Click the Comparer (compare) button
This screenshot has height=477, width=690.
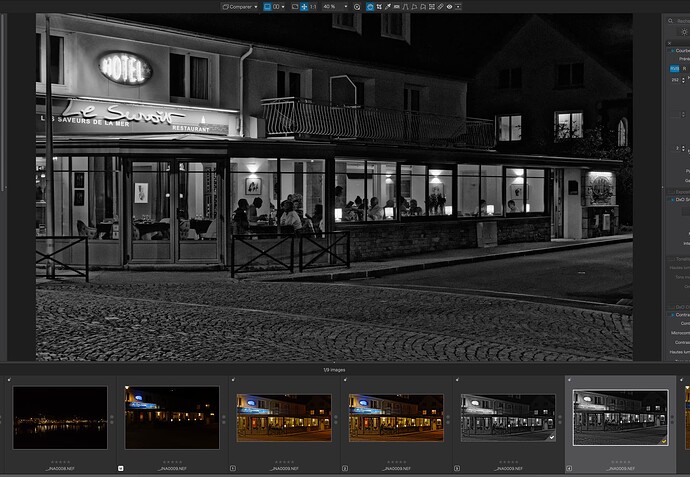click(x=236, y=6)
